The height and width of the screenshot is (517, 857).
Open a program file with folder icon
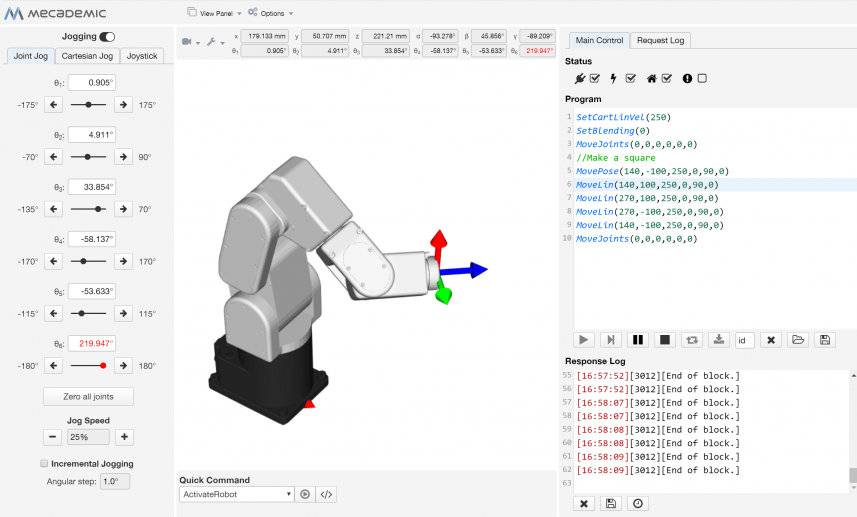click(x=798, y=340)
